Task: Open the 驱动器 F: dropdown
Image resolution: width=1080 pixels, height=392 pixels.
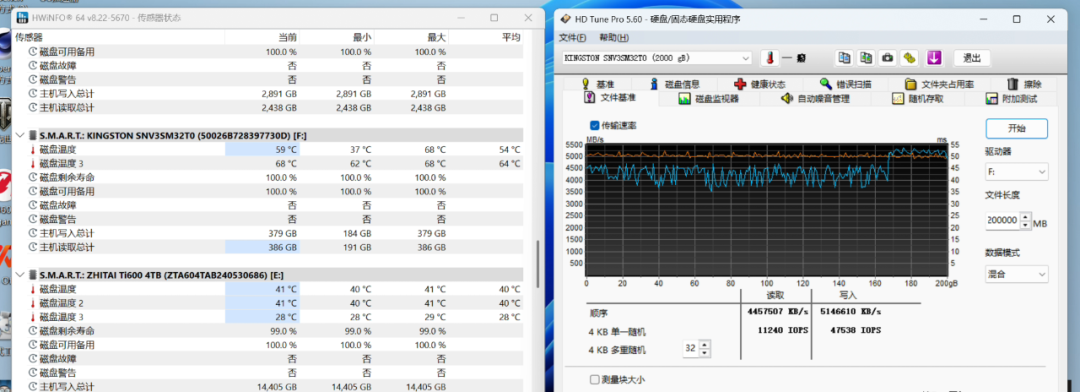Action: 1016,171
